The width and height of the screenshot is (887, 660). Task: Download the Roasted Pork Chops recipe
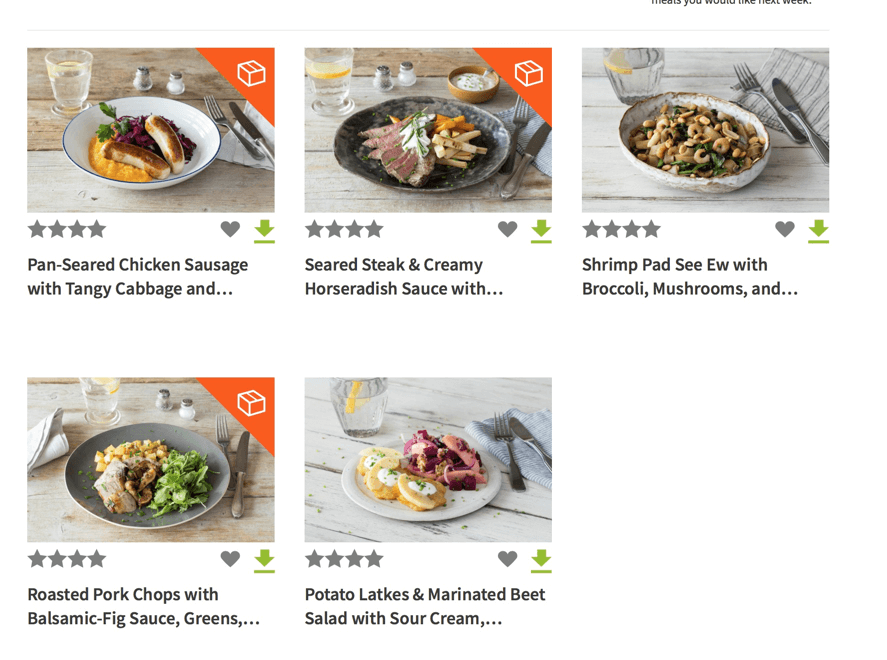(x=264, y=560)
